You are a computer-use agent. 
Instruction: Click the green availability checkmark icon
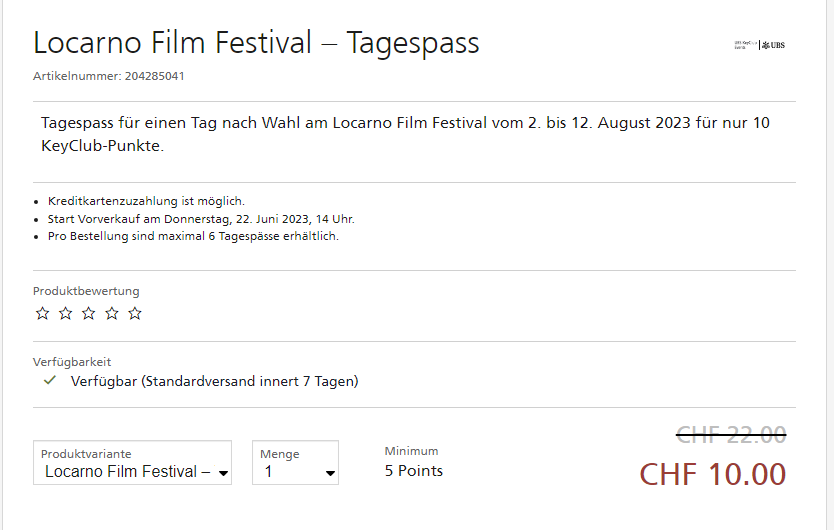pos(49,381)
